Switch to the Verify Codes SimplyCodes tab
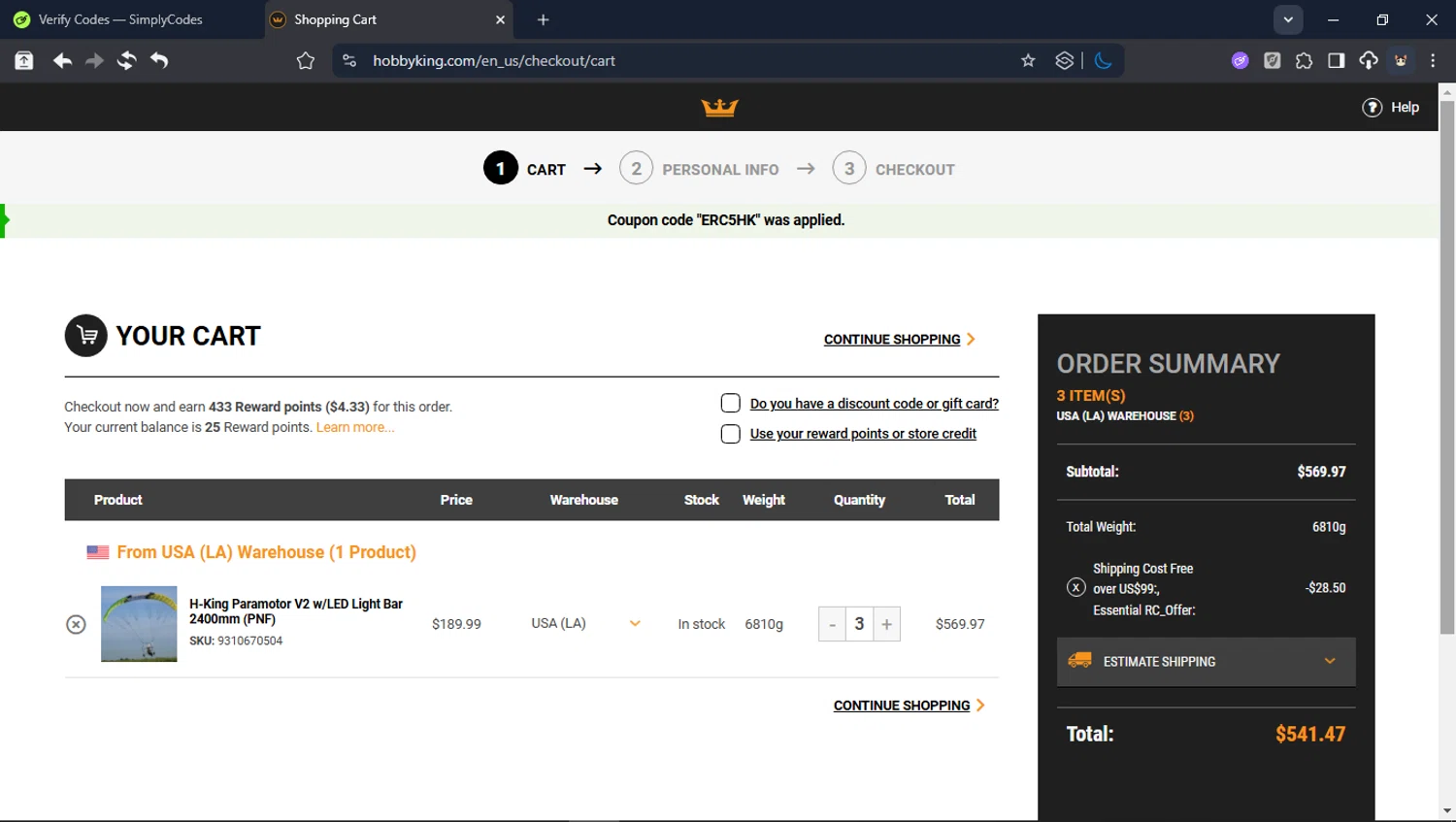1456x822 pixels. pos(131,19)
